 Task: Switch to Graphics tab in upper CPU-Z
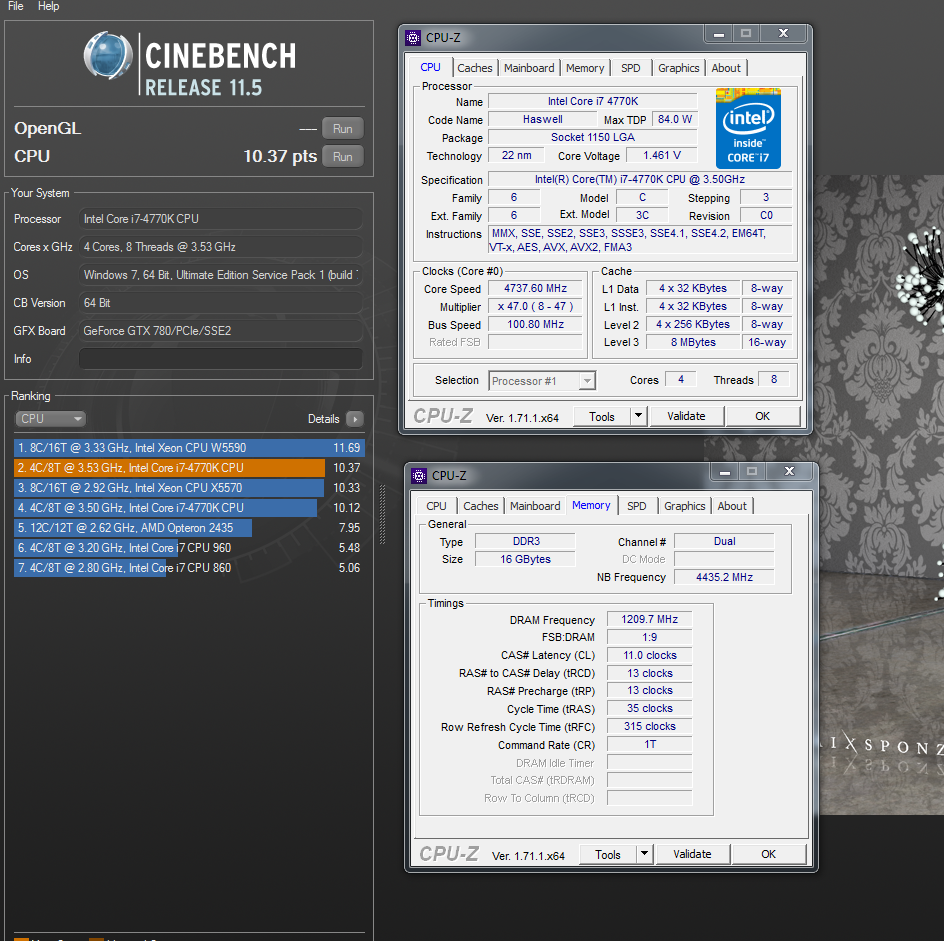(x=678, y=68)
